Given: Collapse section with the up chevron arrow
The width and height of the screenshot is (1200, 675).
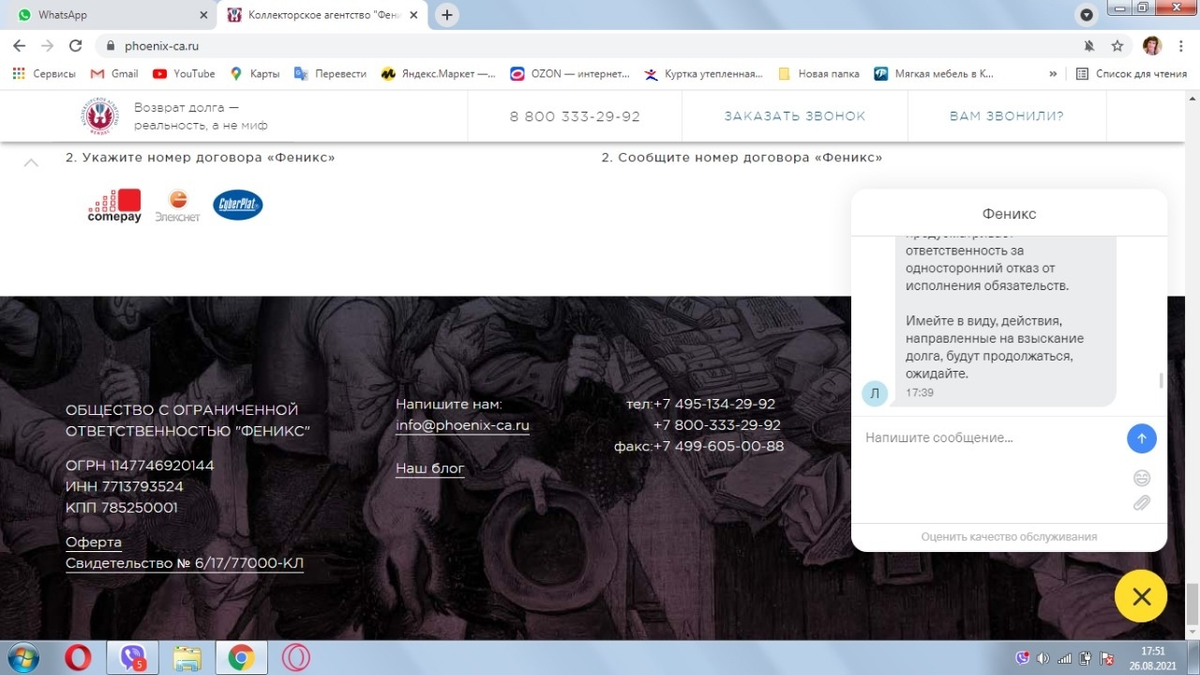Looking at the screenshot, I should pos(31,162).
